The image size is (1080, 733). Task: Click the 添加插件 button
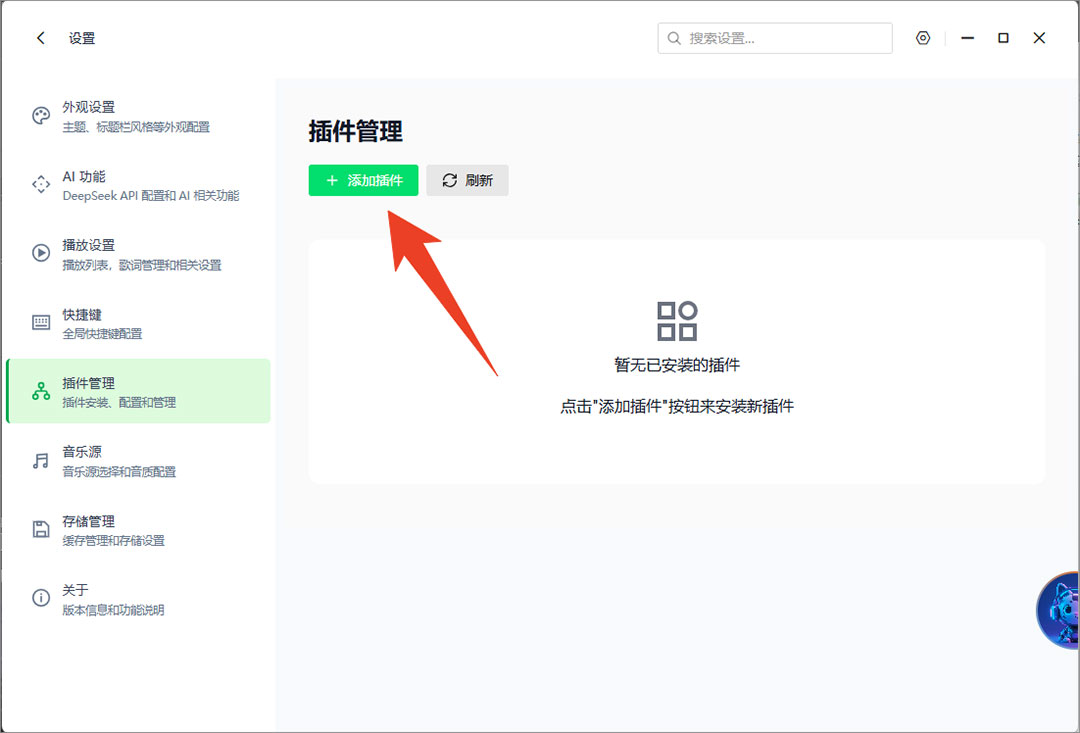363,180
